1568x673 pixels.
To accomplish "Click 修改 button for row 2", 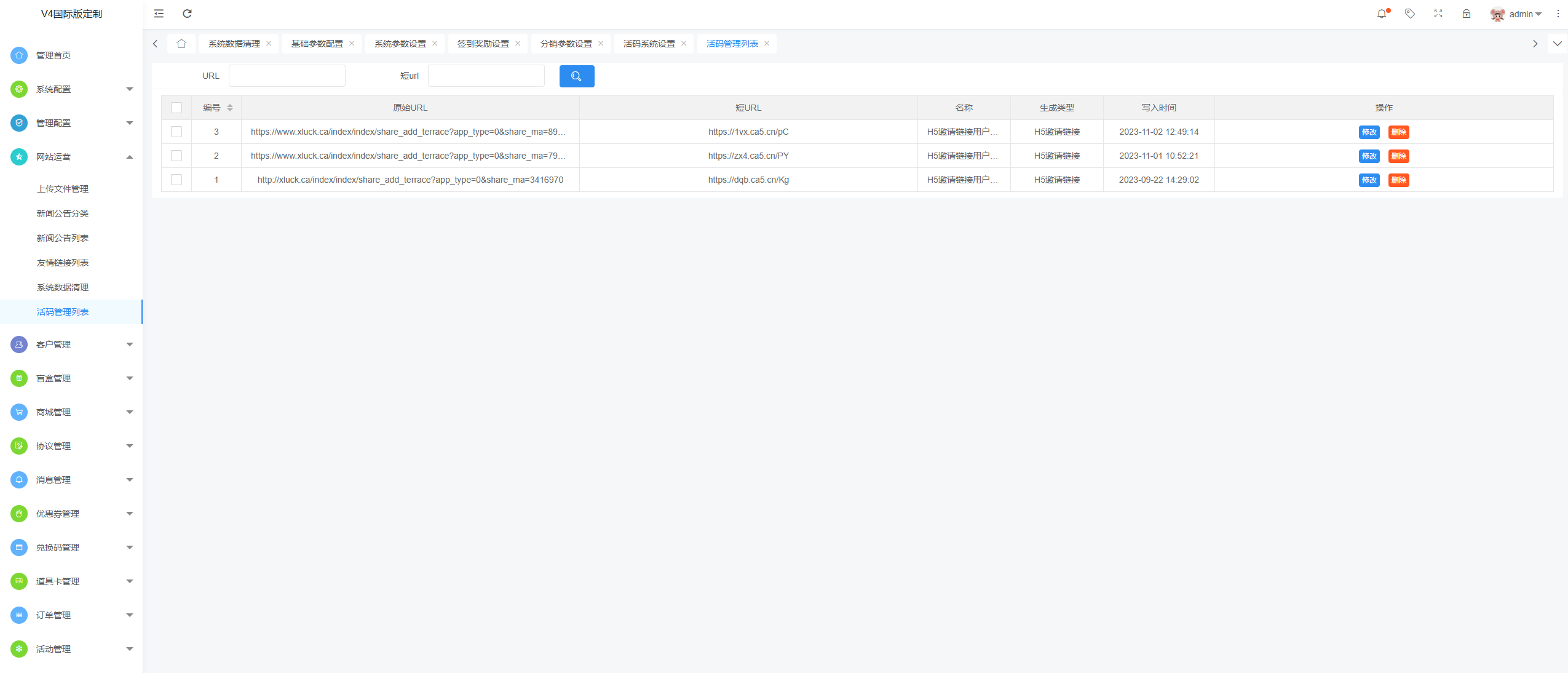I will click(1369, 156).
